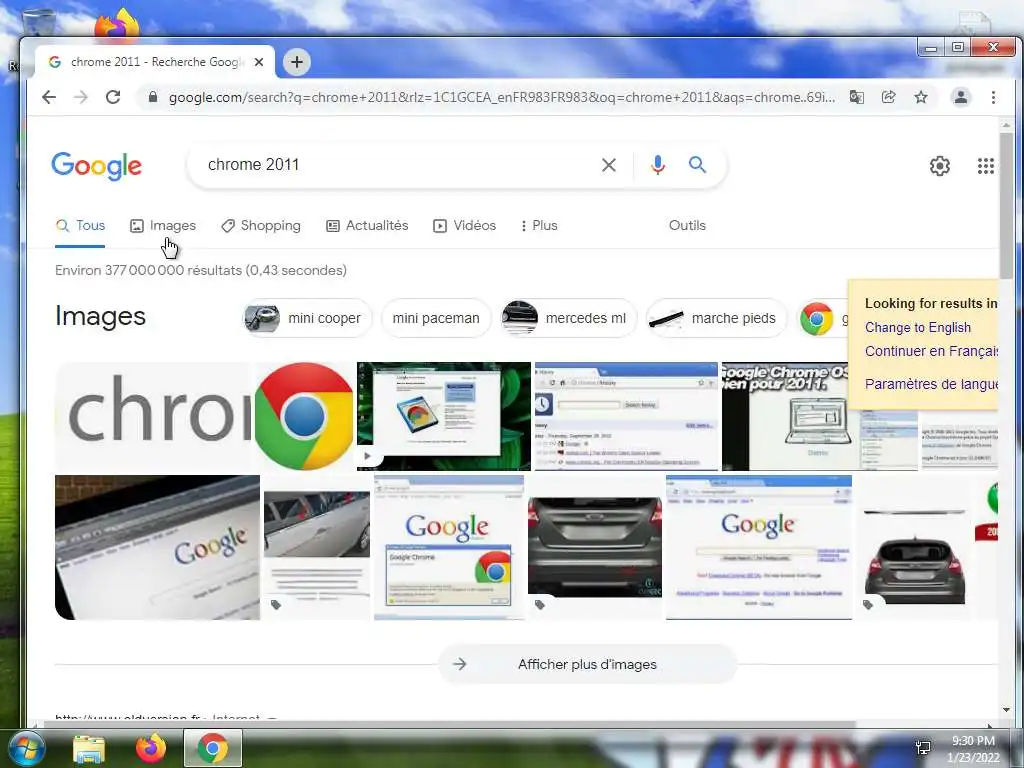1024x768 pixels.
Task: Click the share page icon in address bar
Action: (x=888, y=97)
